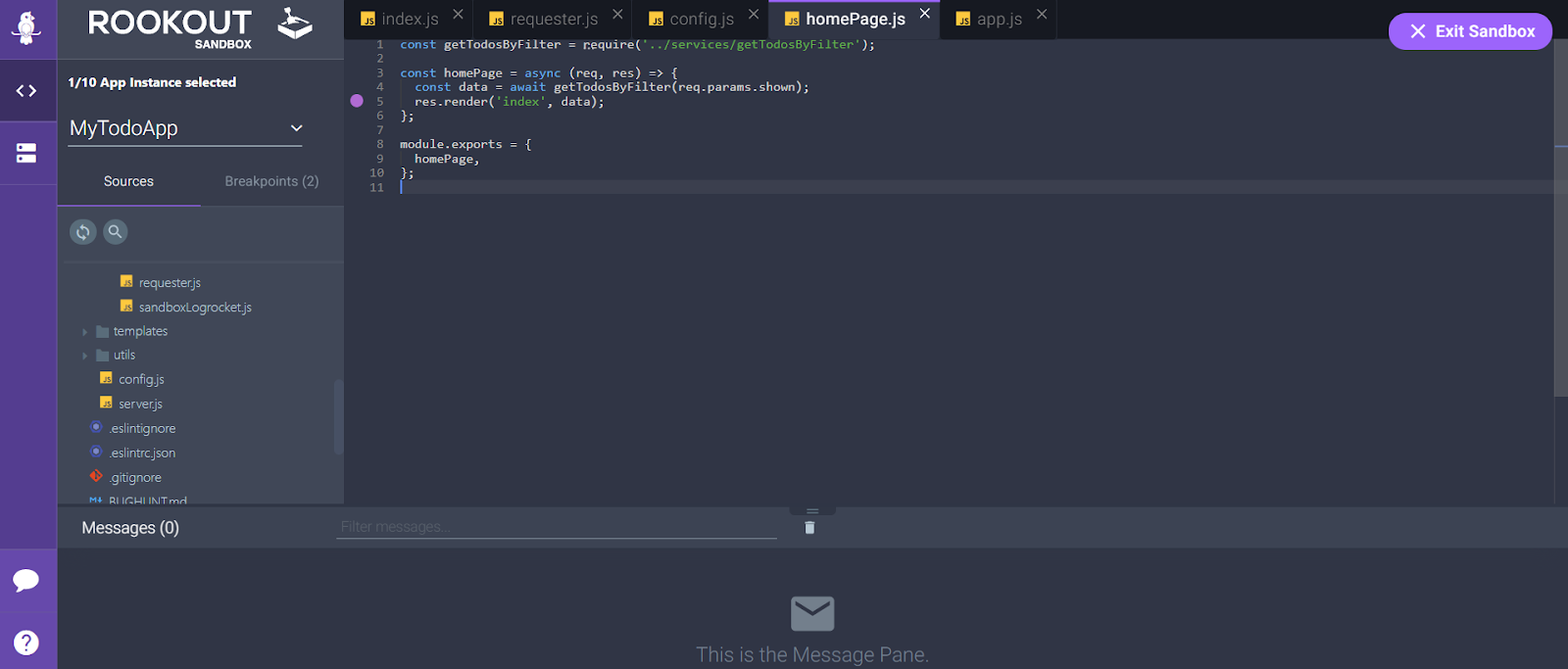The height and width of the screenshot is (669, 1568).
Task: Open server.js in the file tree
Action: click(x=140, y=405)
